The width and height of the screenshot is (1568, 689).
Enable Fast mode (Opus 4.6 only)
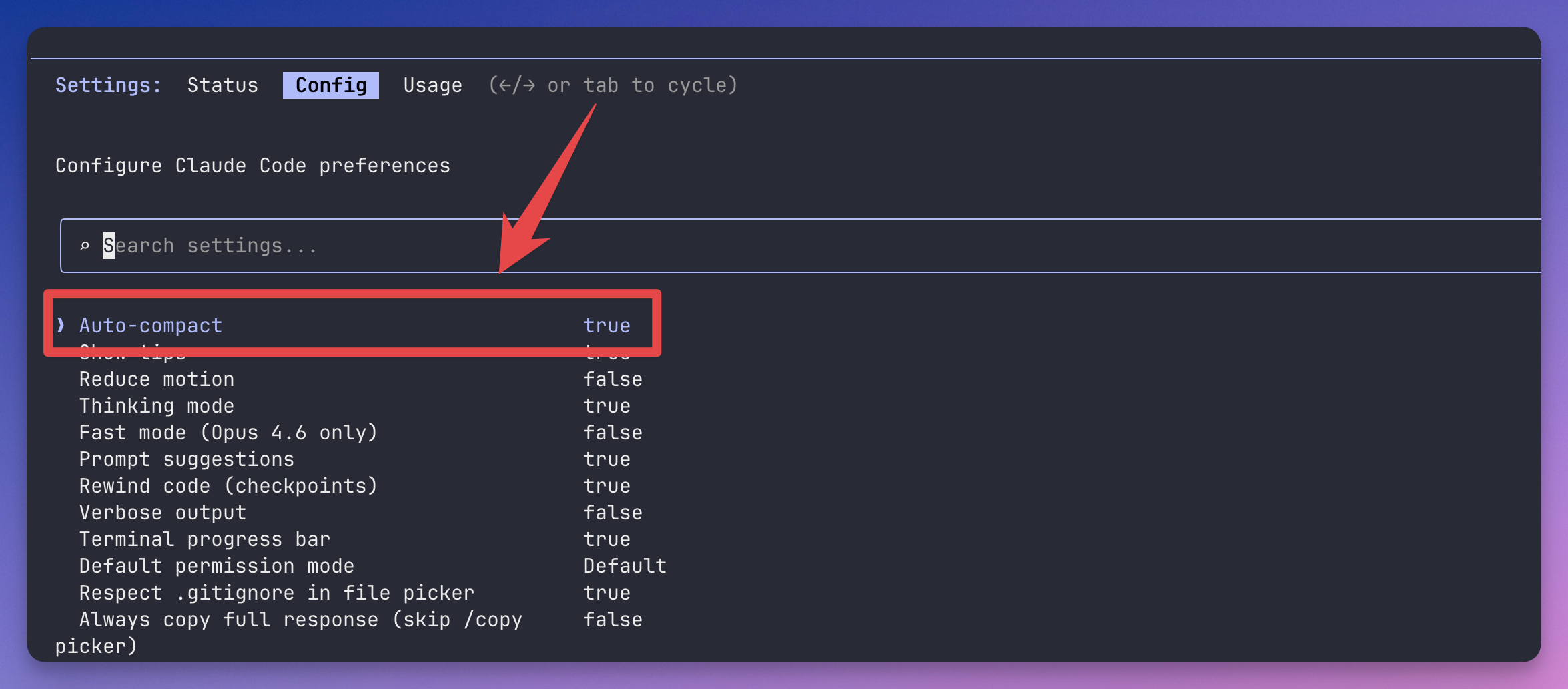pos(613,433)
